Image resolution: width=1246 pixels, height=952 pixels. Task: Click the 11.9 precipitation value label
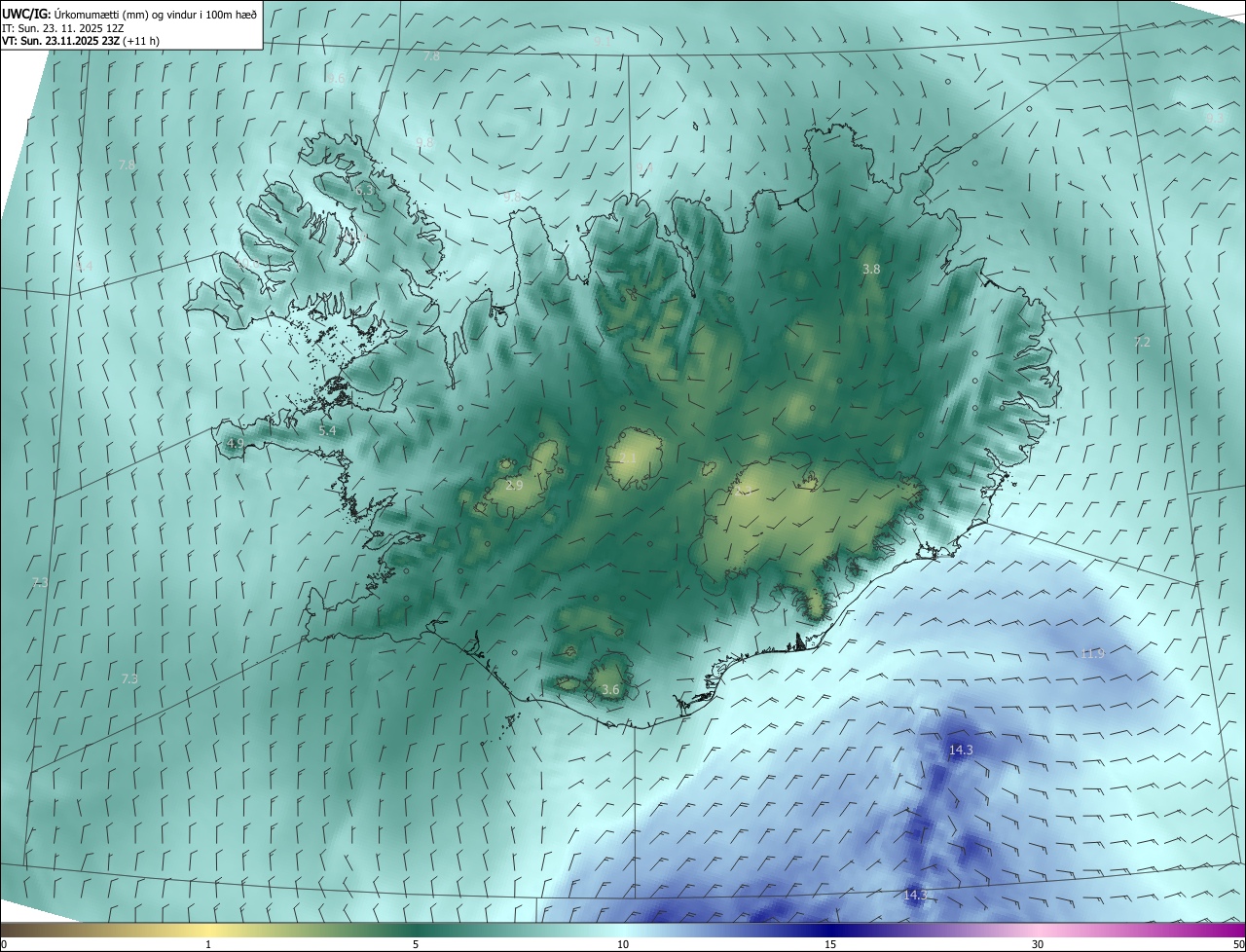(1093, 653)
